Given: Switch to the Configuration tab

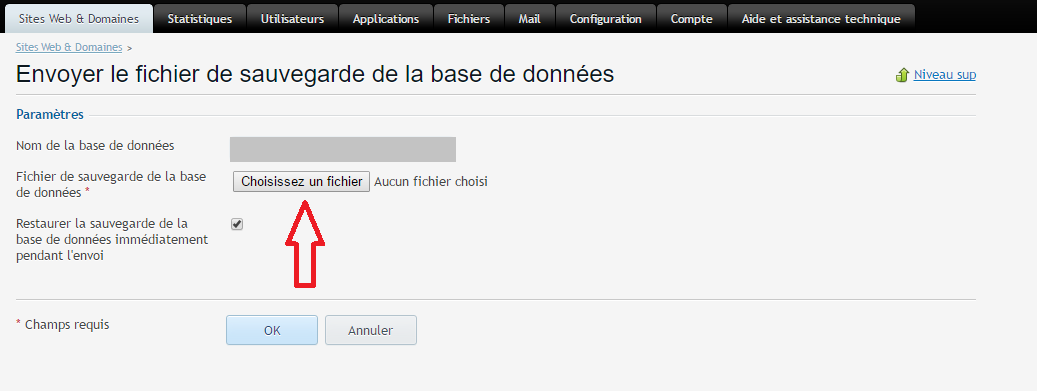Looking at the screenshot, I should [606, 19].
